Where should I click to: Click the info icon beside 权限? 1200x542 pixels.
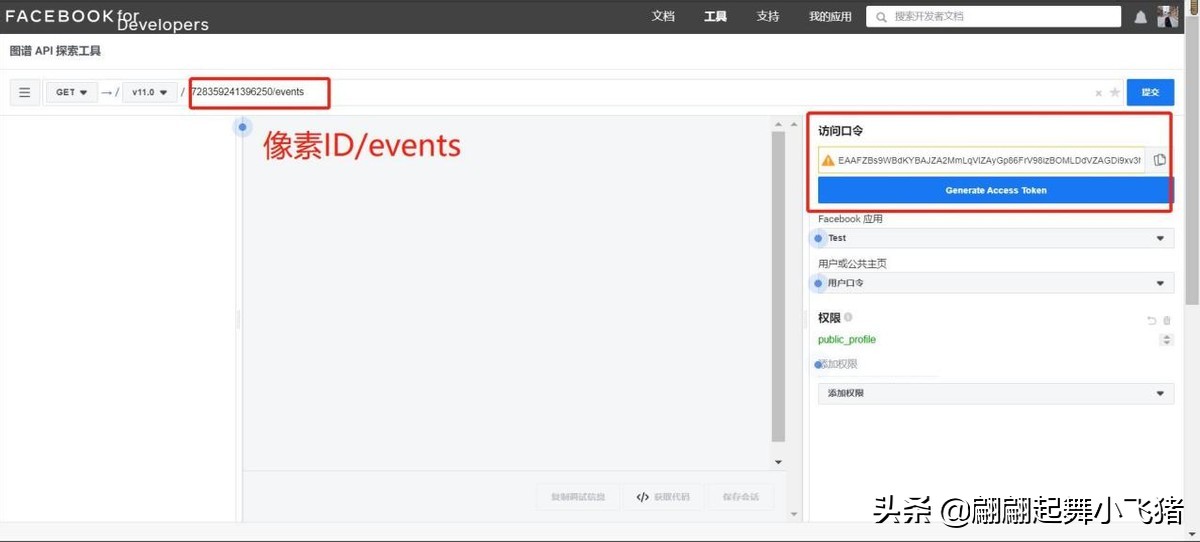(848, 317)
